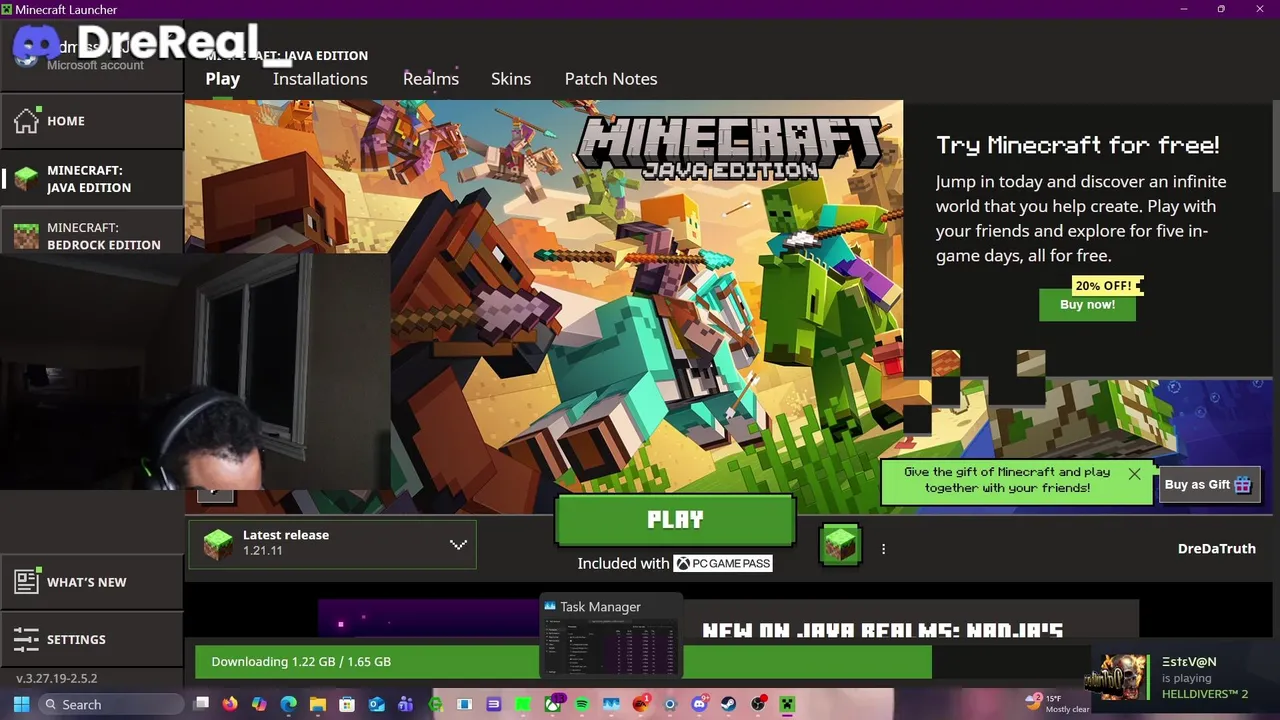1280x720 pixels.
Task: Open Task View from the taskbar
Action: pyautogui.click(x=201, y=704)
